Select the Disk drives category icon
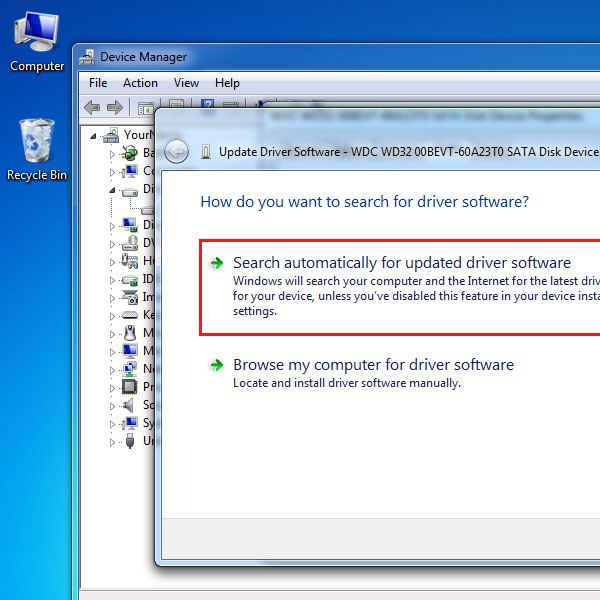The image size is (600, 600). pos(129,191)
